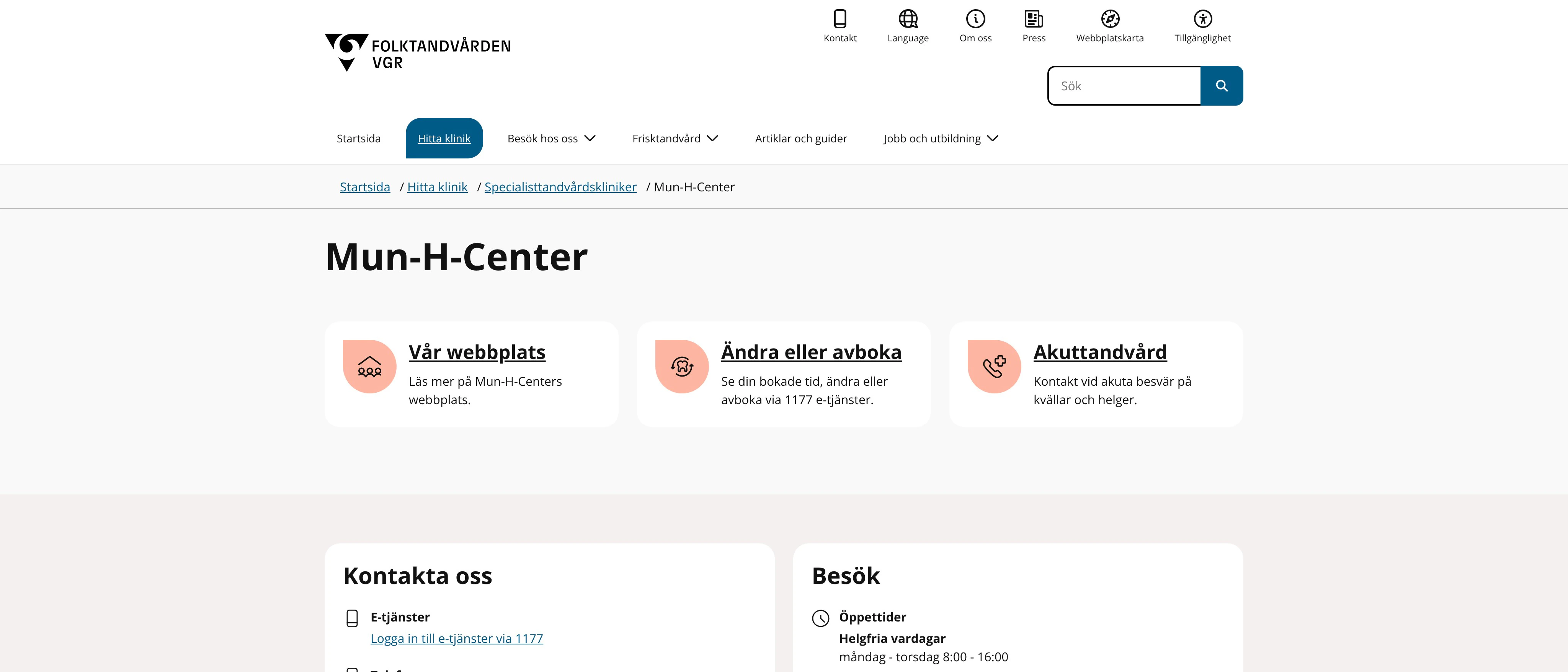The image size is (1568, 672).
Task: Open the Ändra eller avboka link
Action: pos(811,352)
